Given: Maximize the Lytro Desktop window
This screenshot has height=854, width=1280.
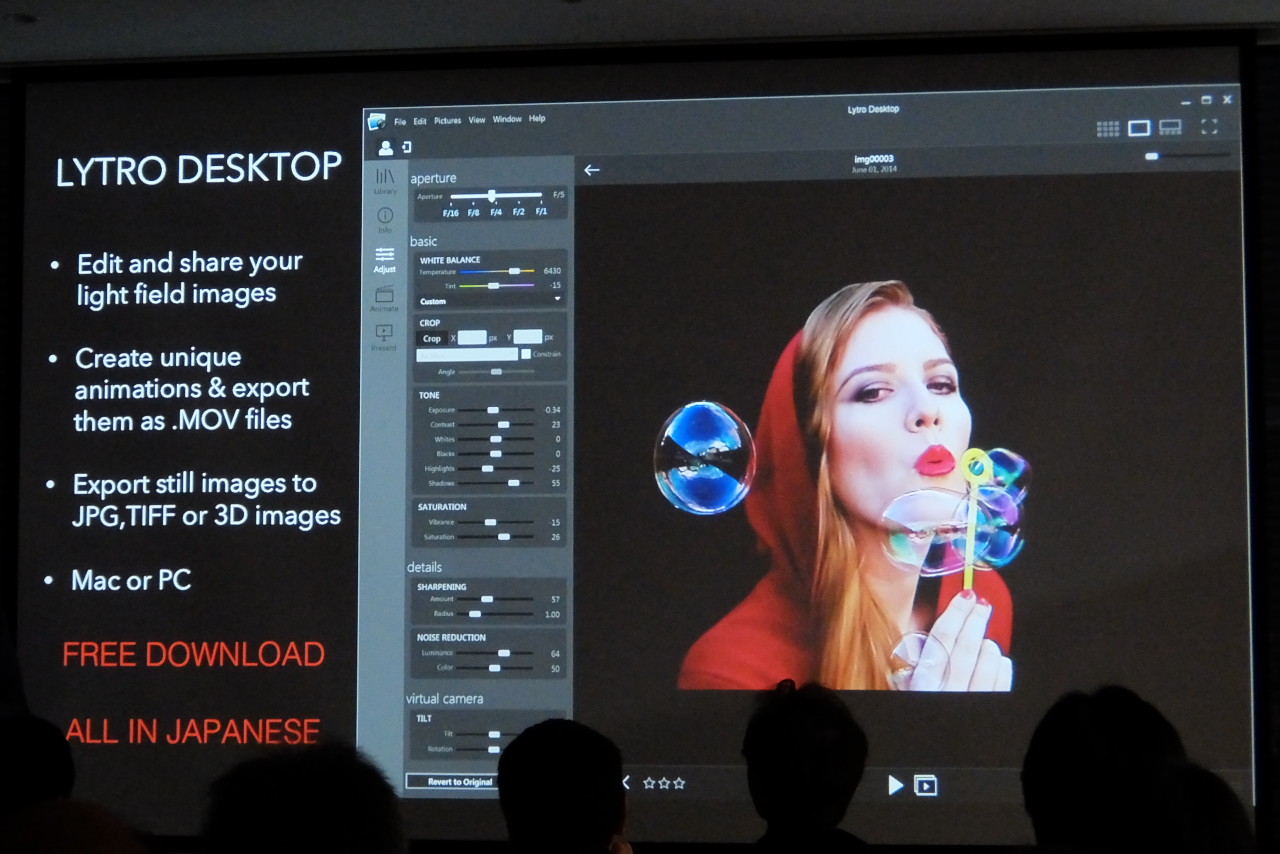Looking at the screenshot, I should [x=1206, y=100].
